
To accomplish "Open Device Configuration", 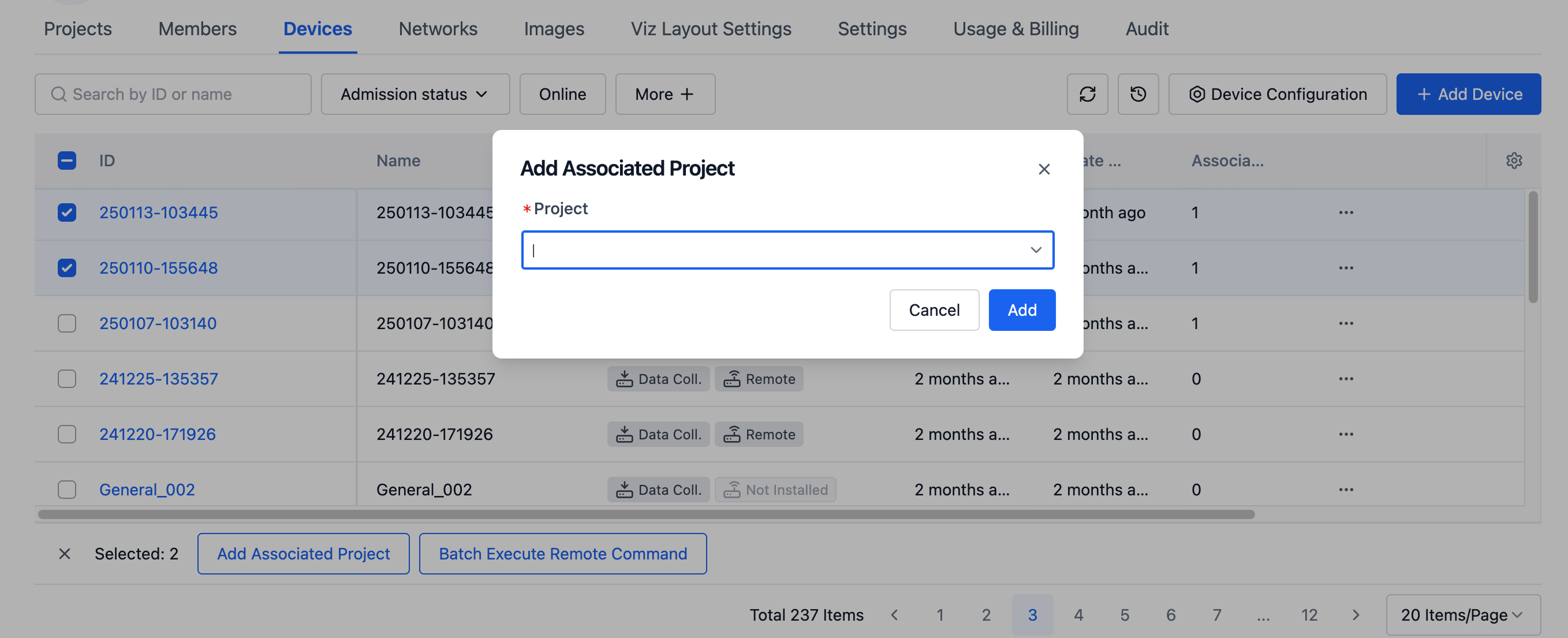I will pos(1277,94).
